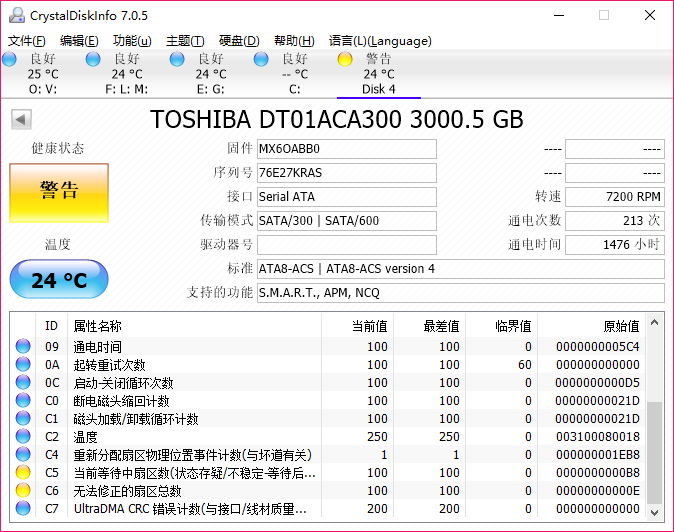Open the 帮助(H) menu
674x532 pixels.
[294, 41]
